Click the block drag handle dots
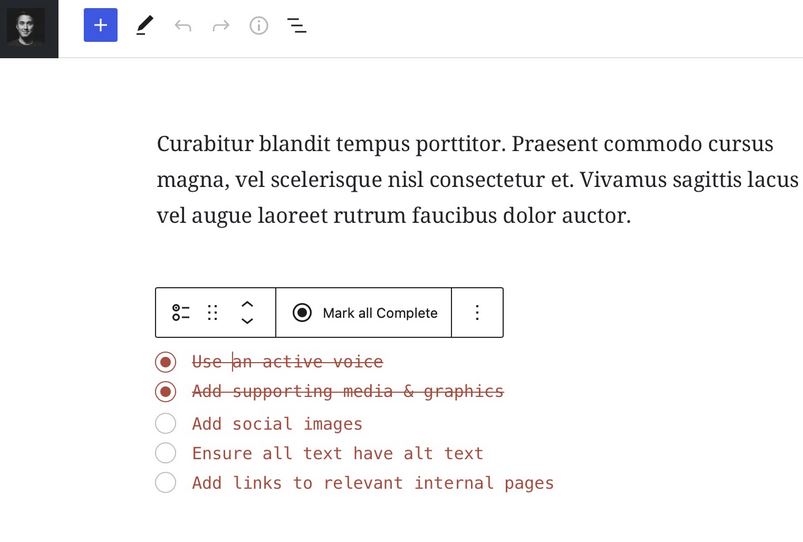Image resolution: width=803 pixels, height=542 pixels. [x=213, y=312]
